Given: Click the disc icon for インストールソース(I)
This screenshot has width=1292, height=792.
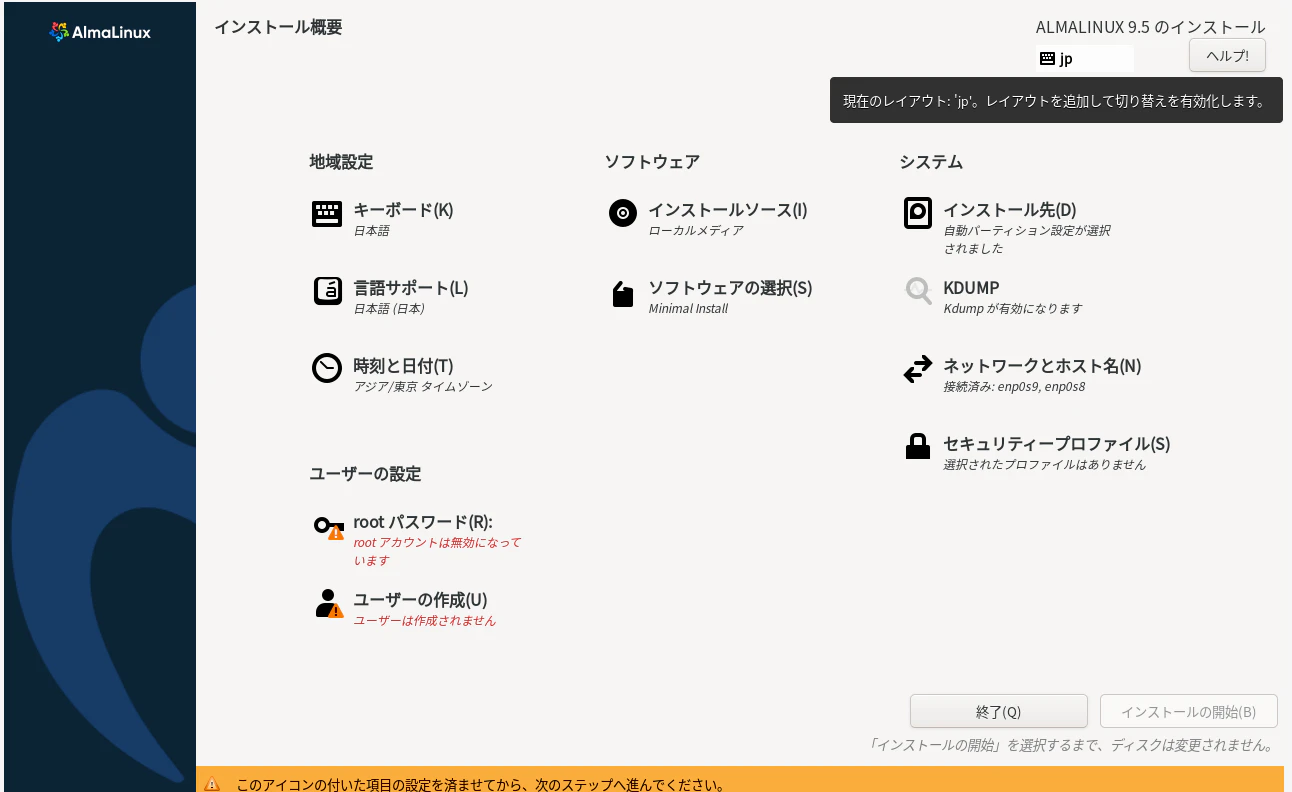Looking at the screenshot, I should tap(623, 213).
